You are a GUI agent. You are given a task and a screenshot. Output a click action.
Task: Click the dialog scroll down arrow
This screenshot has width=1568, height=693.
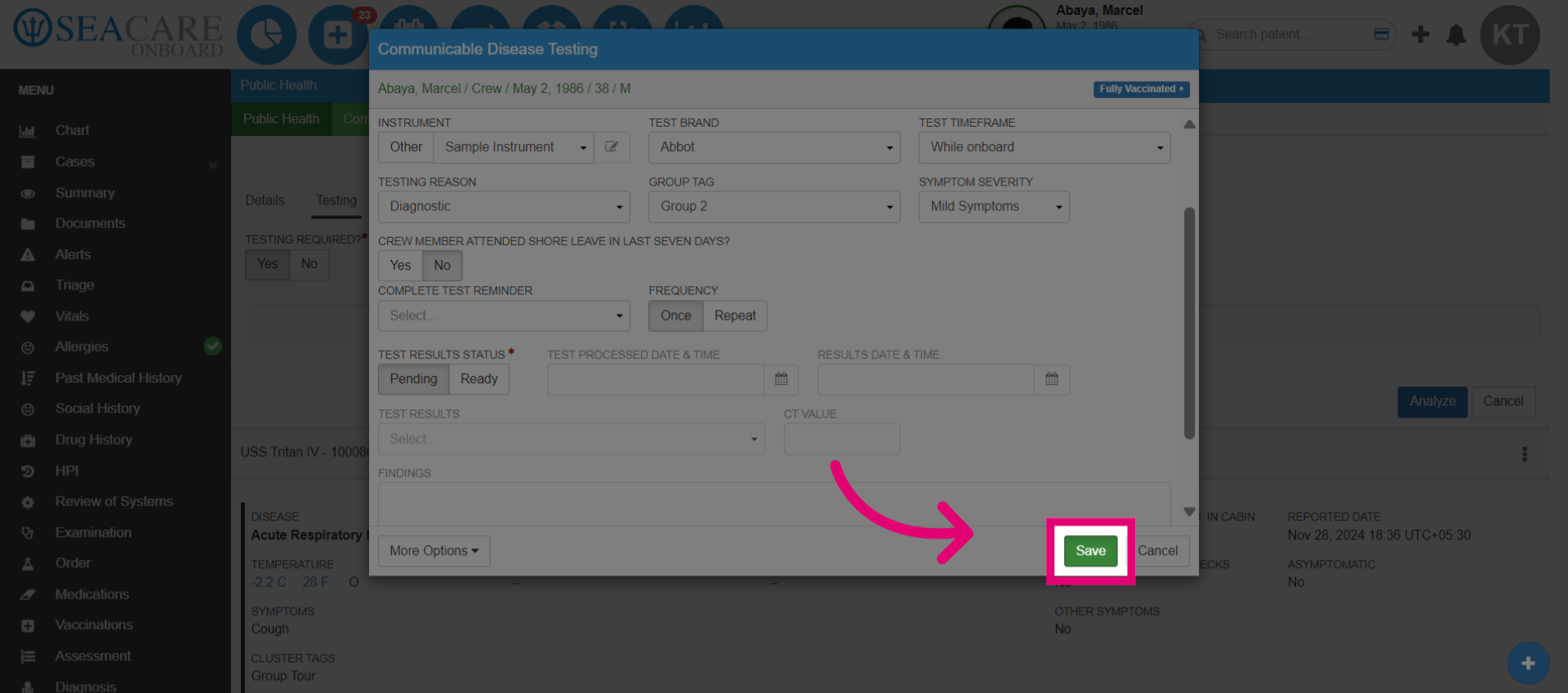pos(1189,512)
